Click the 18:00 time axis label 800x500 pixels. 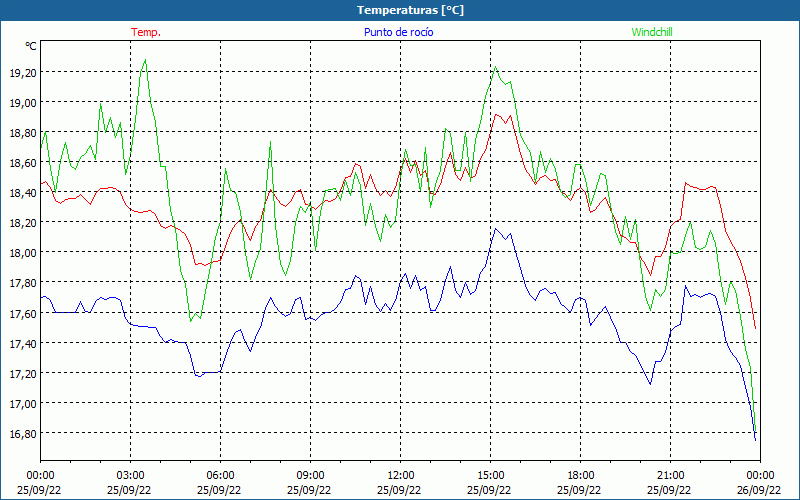coord(581,476)
